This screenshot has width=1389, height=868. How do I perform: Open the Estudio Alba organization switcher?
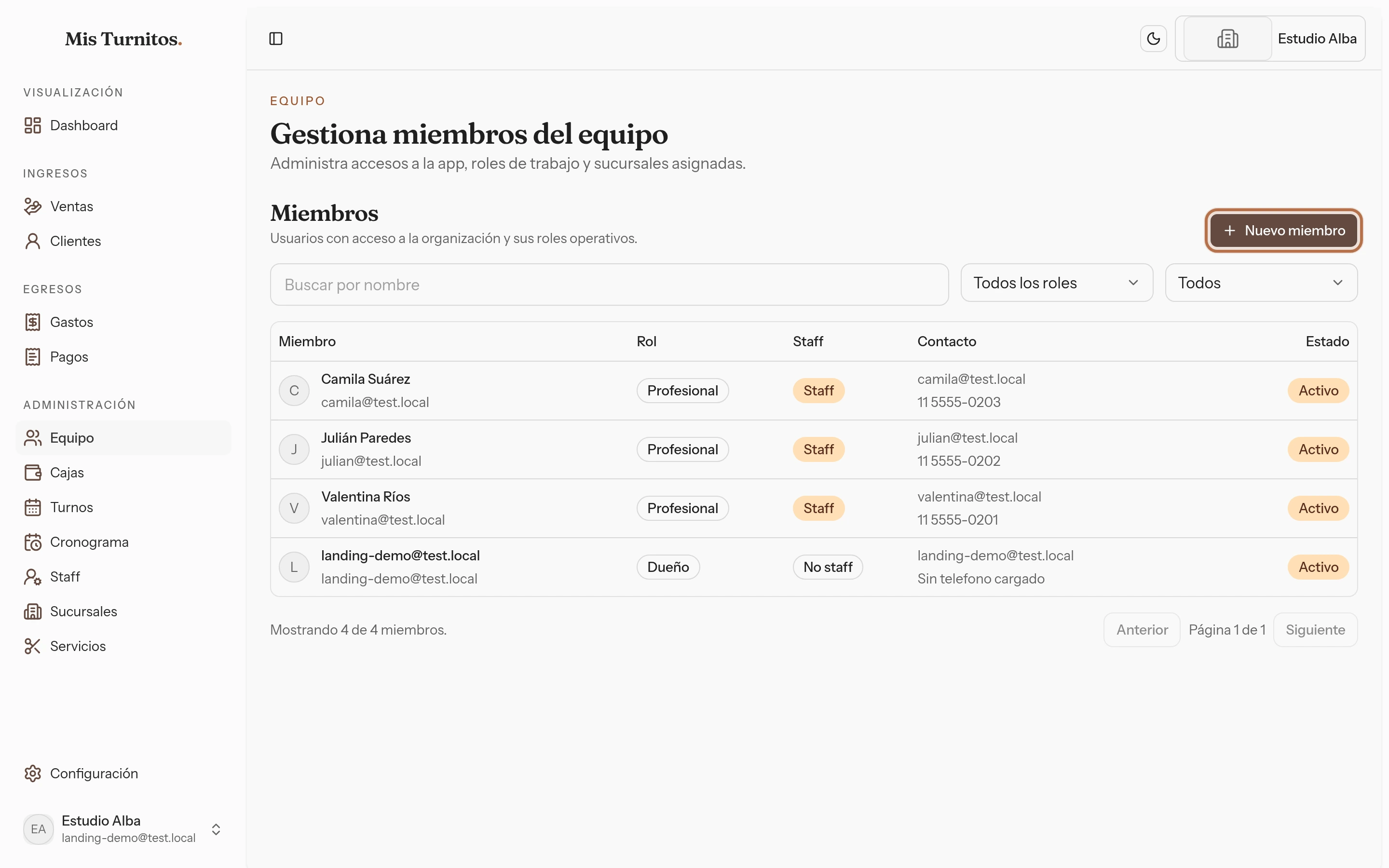pyautogui.click(x=1270, y=39)
